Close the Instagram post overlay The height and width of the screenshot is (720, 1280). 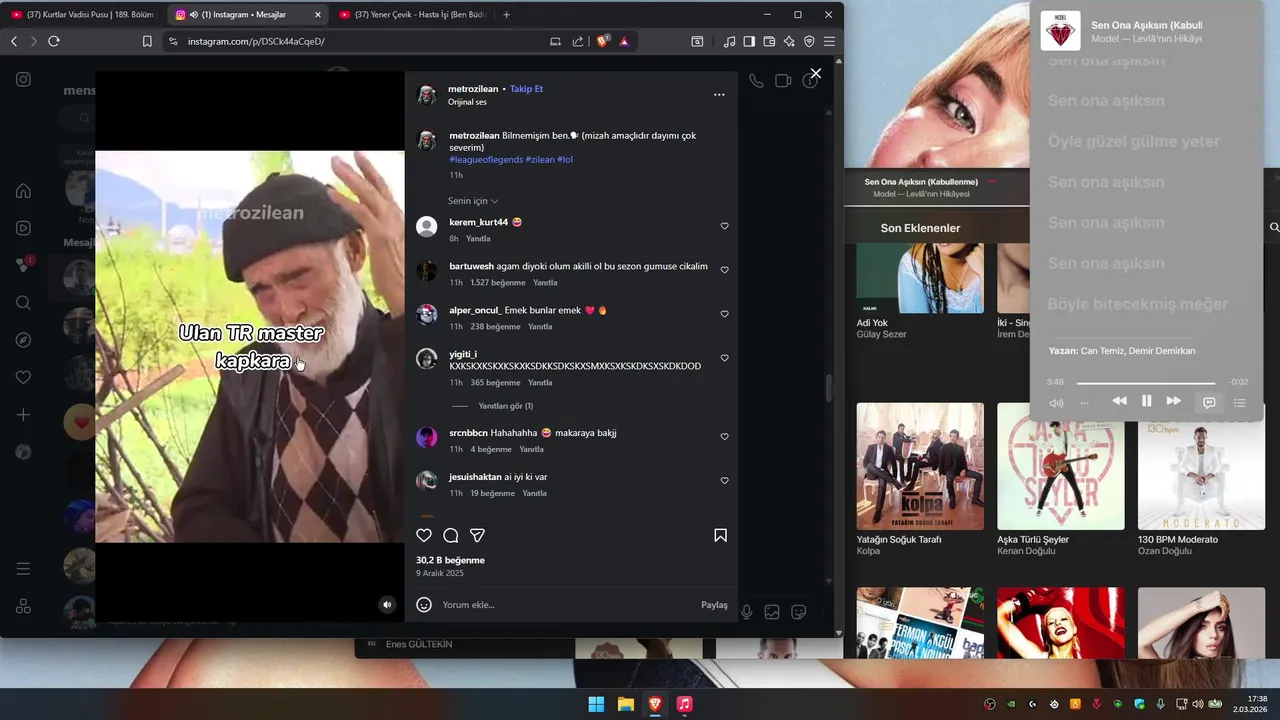(816, 73)
